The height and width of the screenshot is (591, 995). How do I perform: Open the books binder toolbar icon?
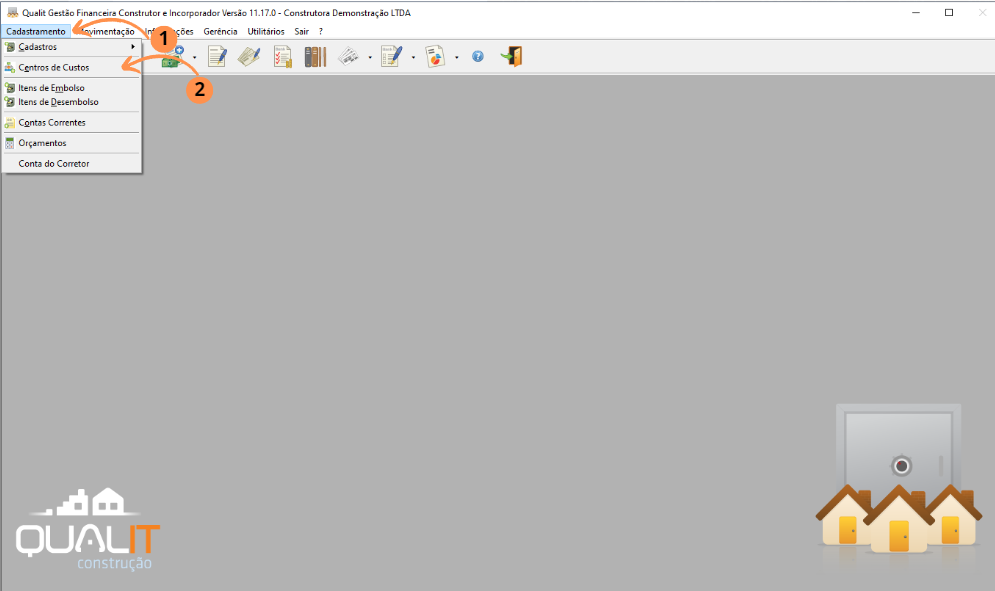(315, 56)
